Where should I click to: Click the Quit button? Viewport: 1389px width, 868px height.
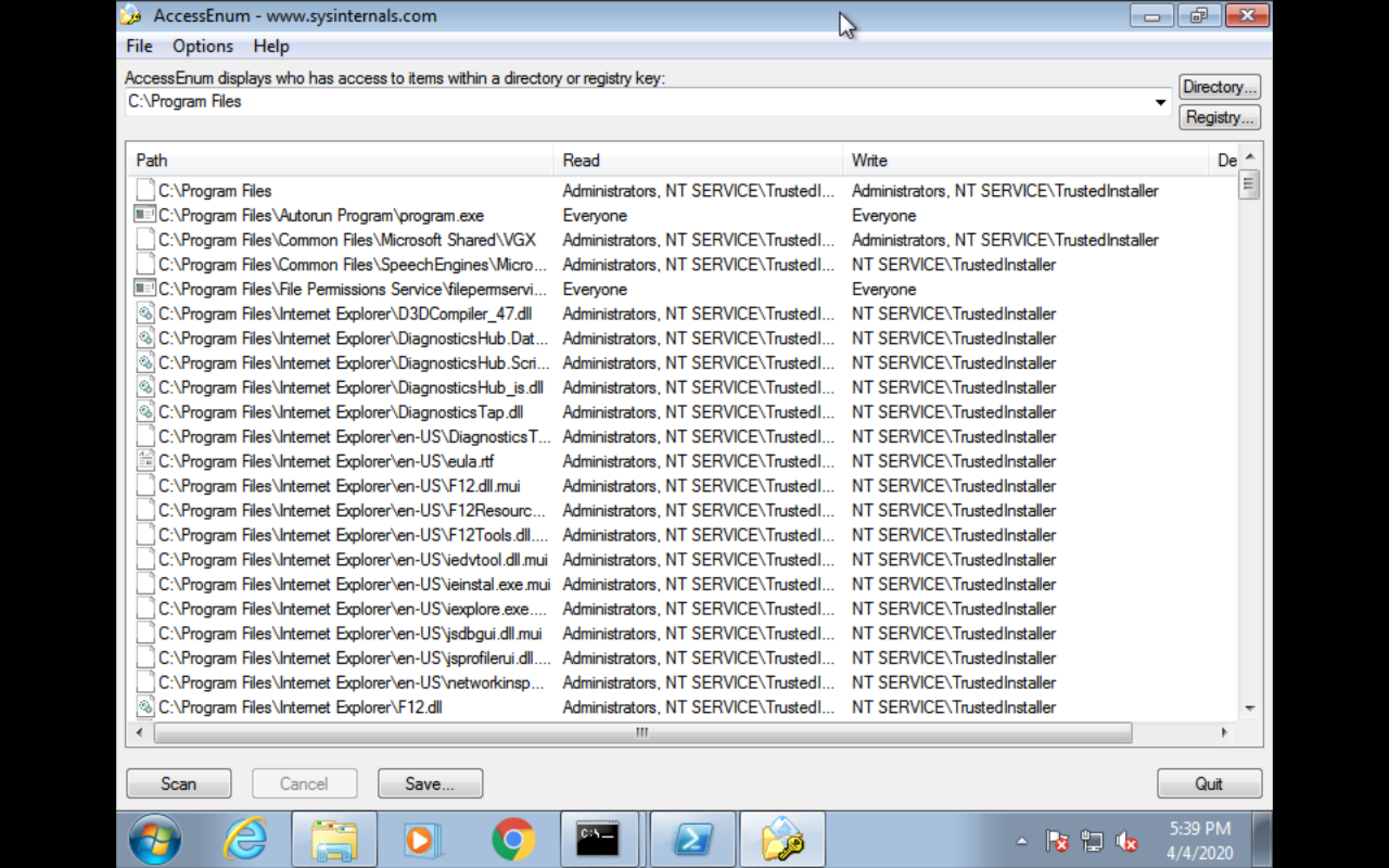click(1209, 783)
